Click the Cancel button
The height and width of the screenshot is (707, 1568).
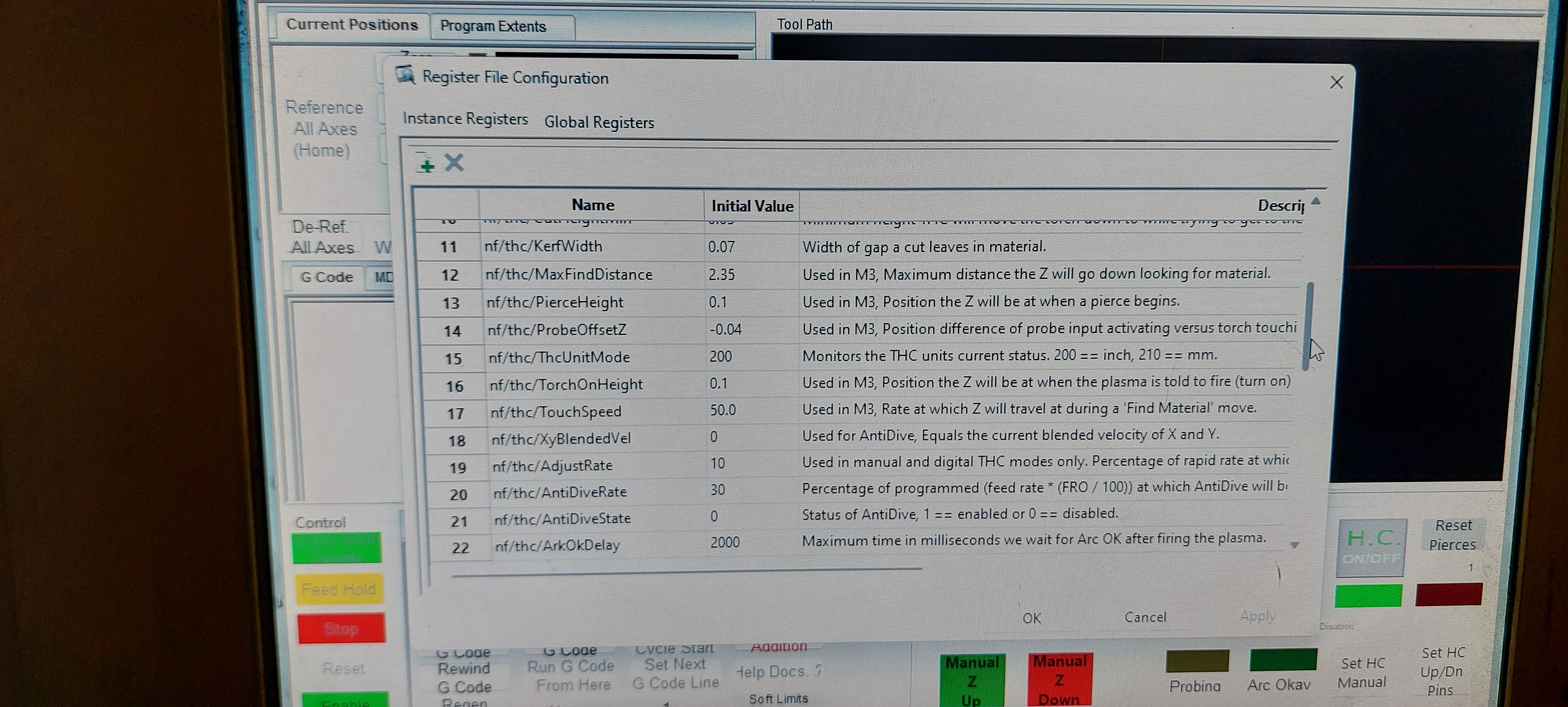click(1145, 617)
